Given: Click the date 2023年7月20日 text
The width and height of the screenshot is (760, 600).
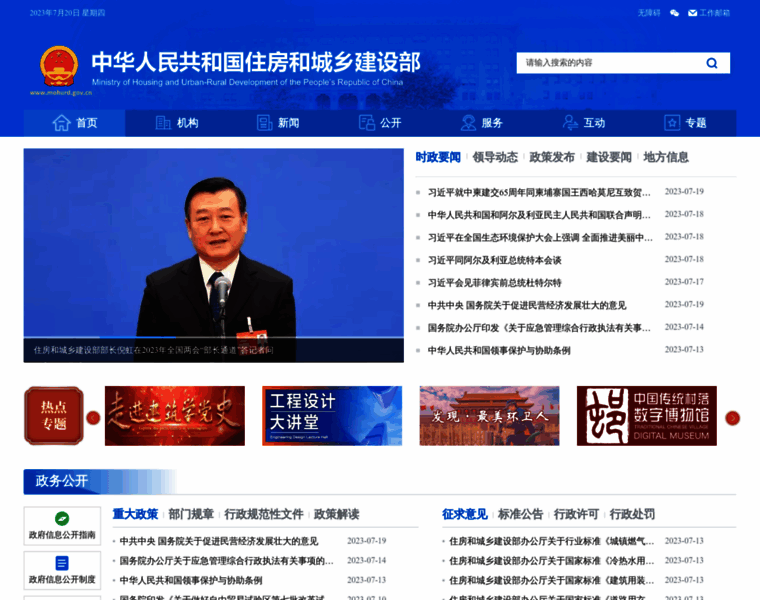Looking at the screenshot, I should coord(54,13).
